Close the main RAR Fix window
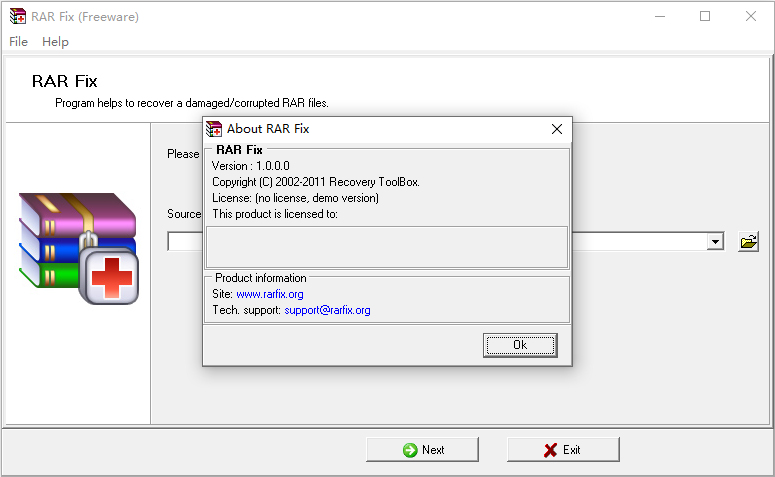This screenshot has height=477, width=775. coord(751,16)
